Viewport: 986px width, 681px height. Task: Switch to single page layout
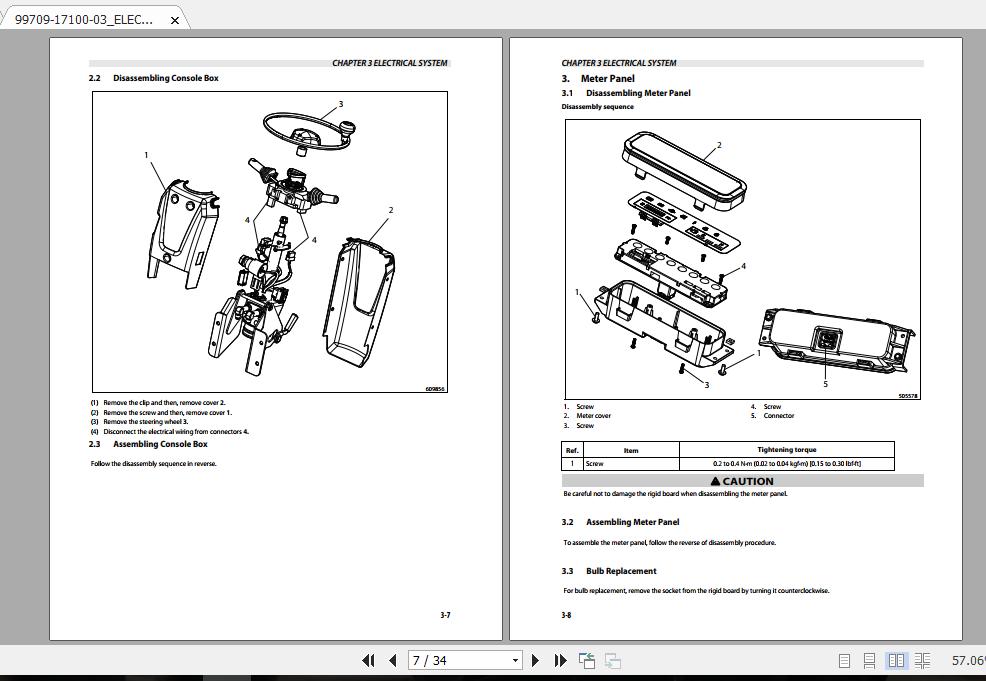[844, 660]
